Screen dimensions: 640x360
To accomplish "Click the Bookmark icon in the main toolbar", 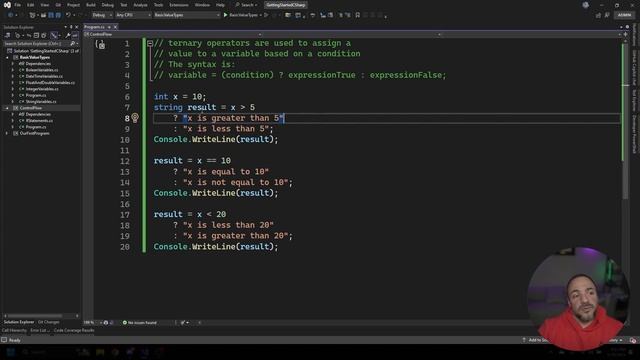I will click(x=358, y=15).
